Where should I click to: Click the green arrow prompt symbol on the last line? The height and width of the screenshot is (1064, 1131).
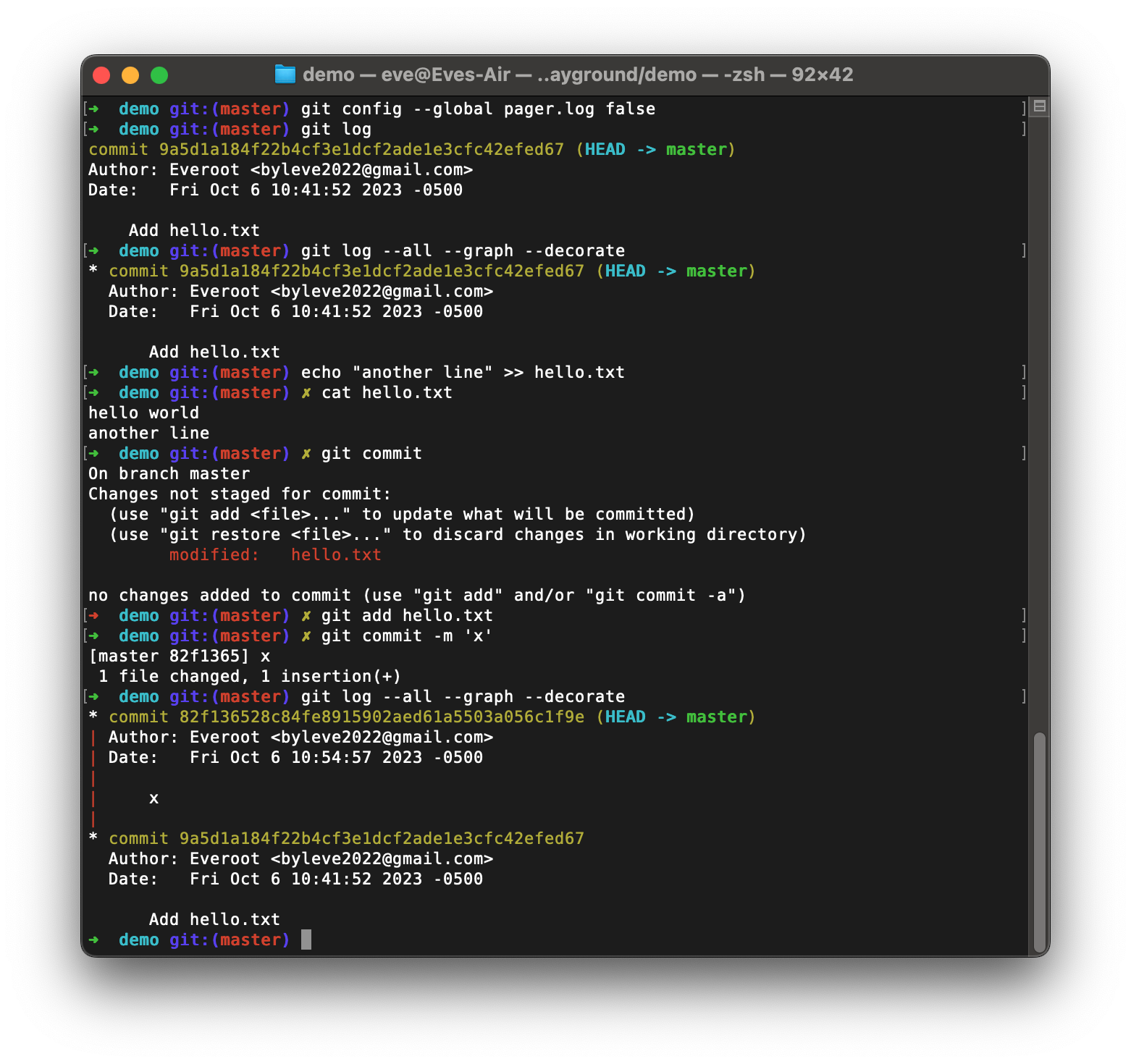tap(93, 940)
